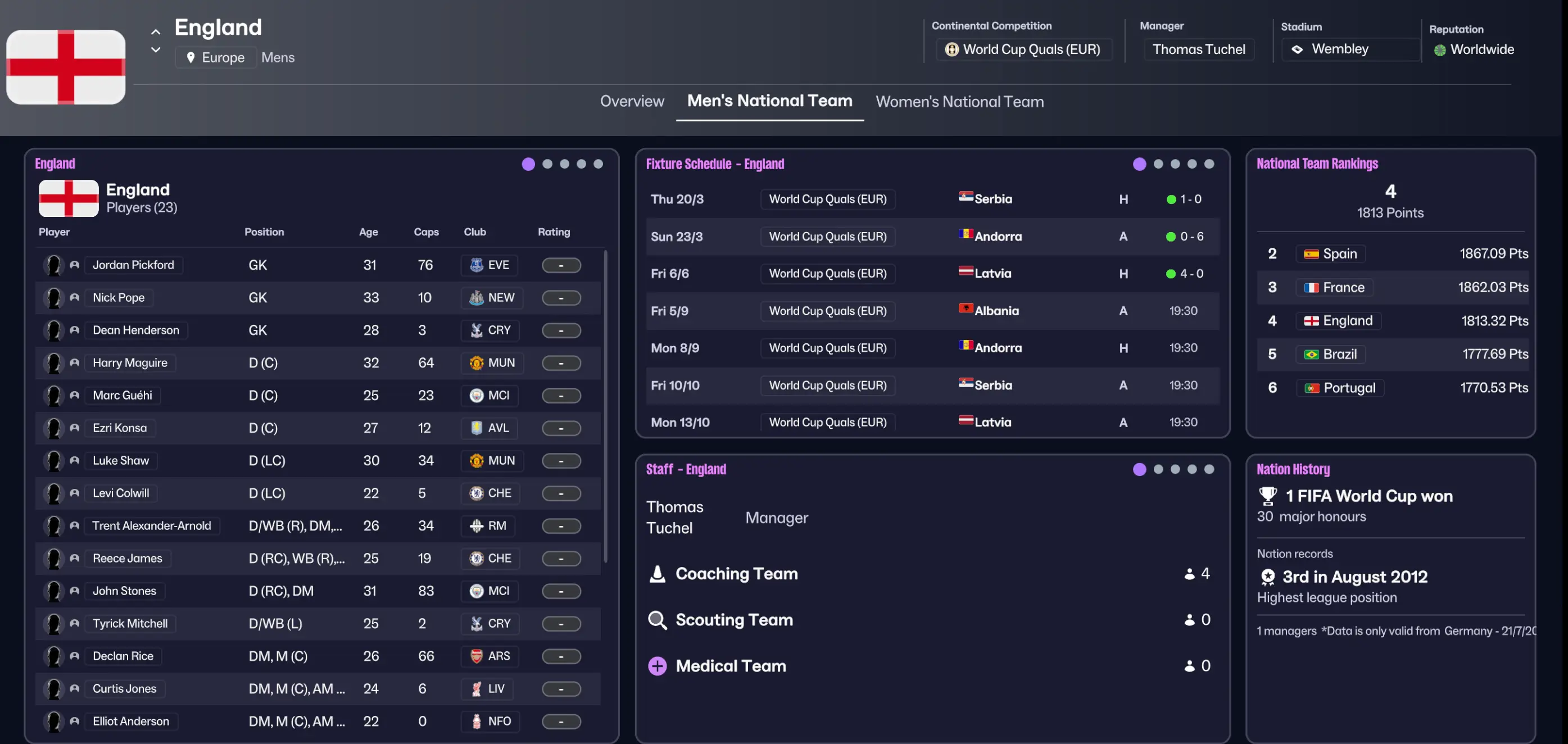Image resolution: width=1568 pixels, height=744 pixels.
Task: Click Albania flag in Fri 5/9 fixture
Action: pyautogui.click(x=966, y=309)
